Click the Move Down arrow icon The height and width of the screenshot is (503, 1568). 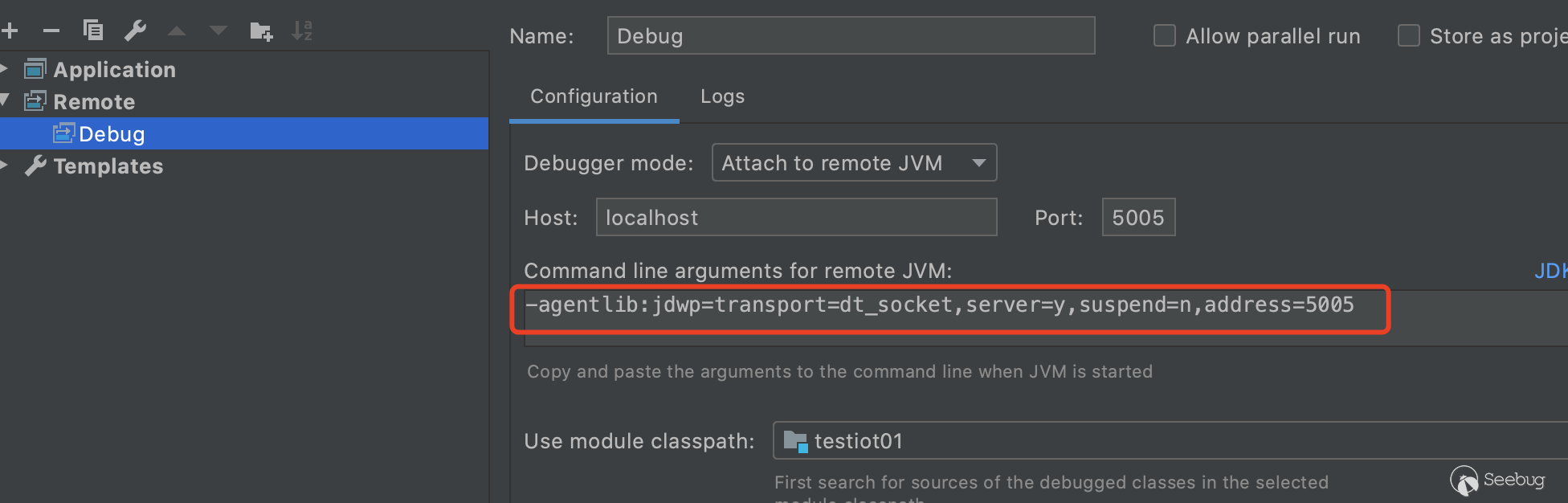(x=218, y=31)
